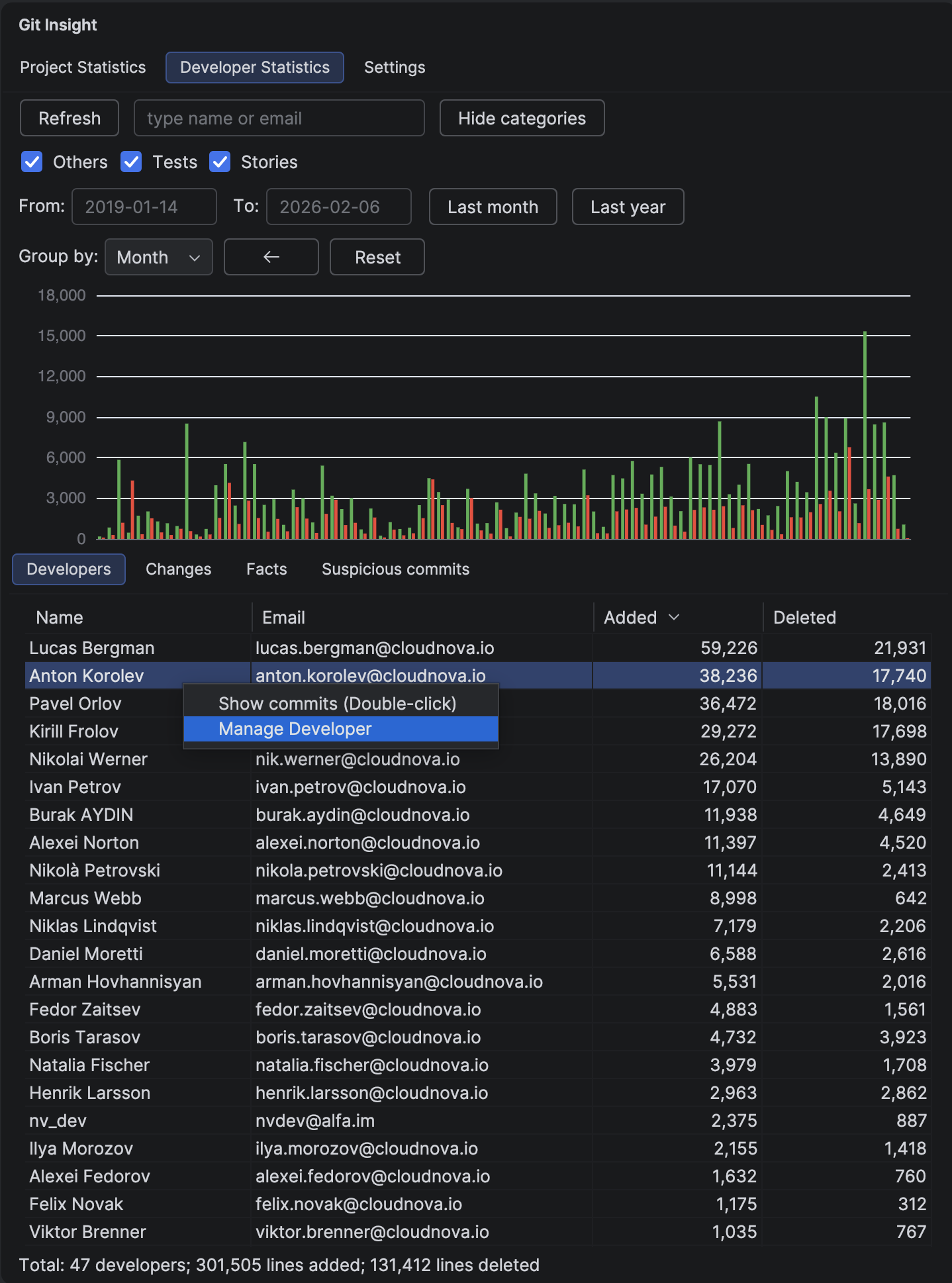952x1283 pixels.
Task: Select the Developers sub-tab
Action: point(69,569)
